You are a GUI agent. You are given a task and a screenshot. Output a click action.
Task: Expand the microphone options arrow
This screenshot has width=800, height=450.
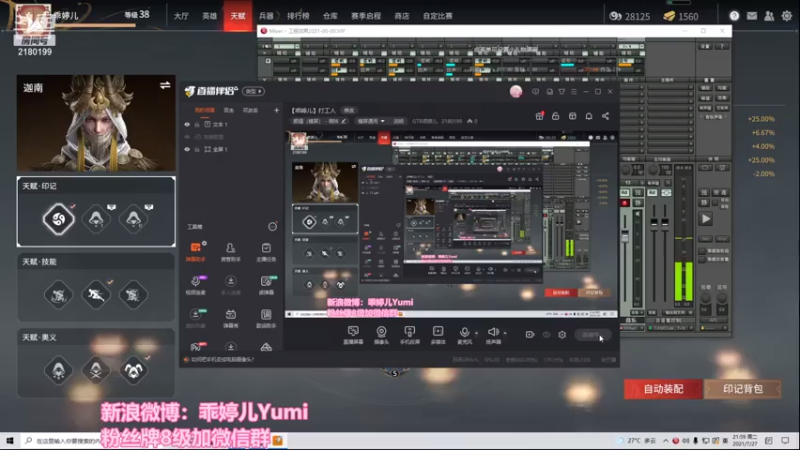coord(477,333)
